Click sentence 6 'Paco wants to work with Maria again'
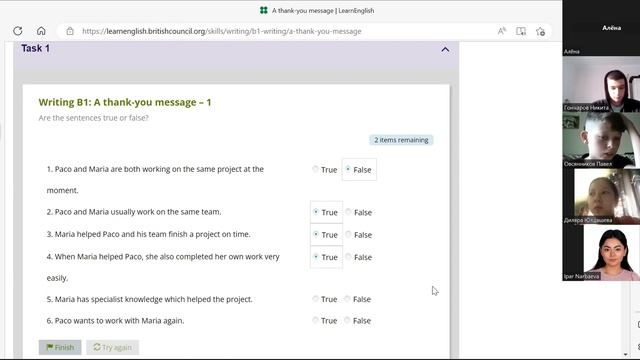 coord(116,321)
